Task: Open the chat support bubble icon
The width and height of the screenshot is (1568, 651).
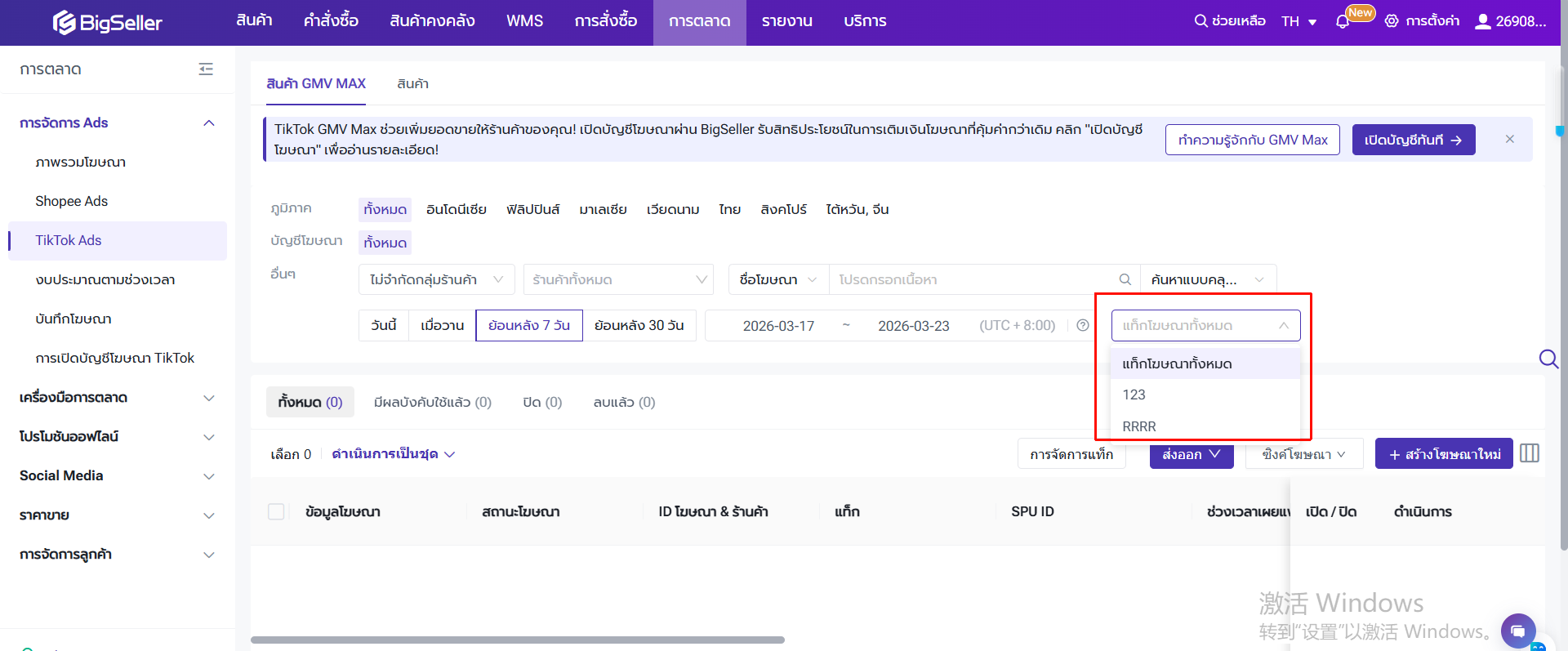Action: pos(1517,631)
